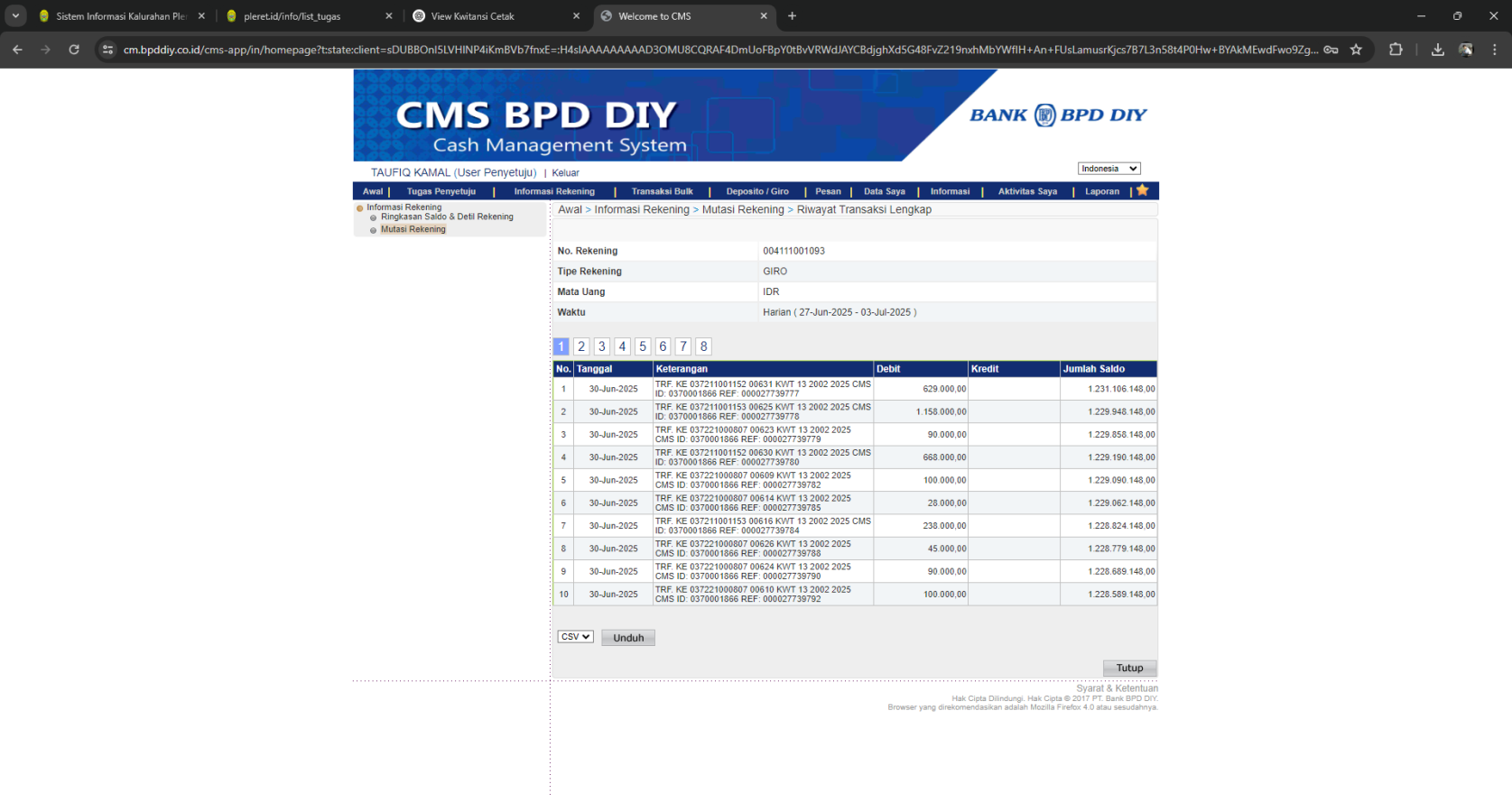The image size is (1512, 812).
Task: Click account number 004111001093
Action: pos(793,251)
